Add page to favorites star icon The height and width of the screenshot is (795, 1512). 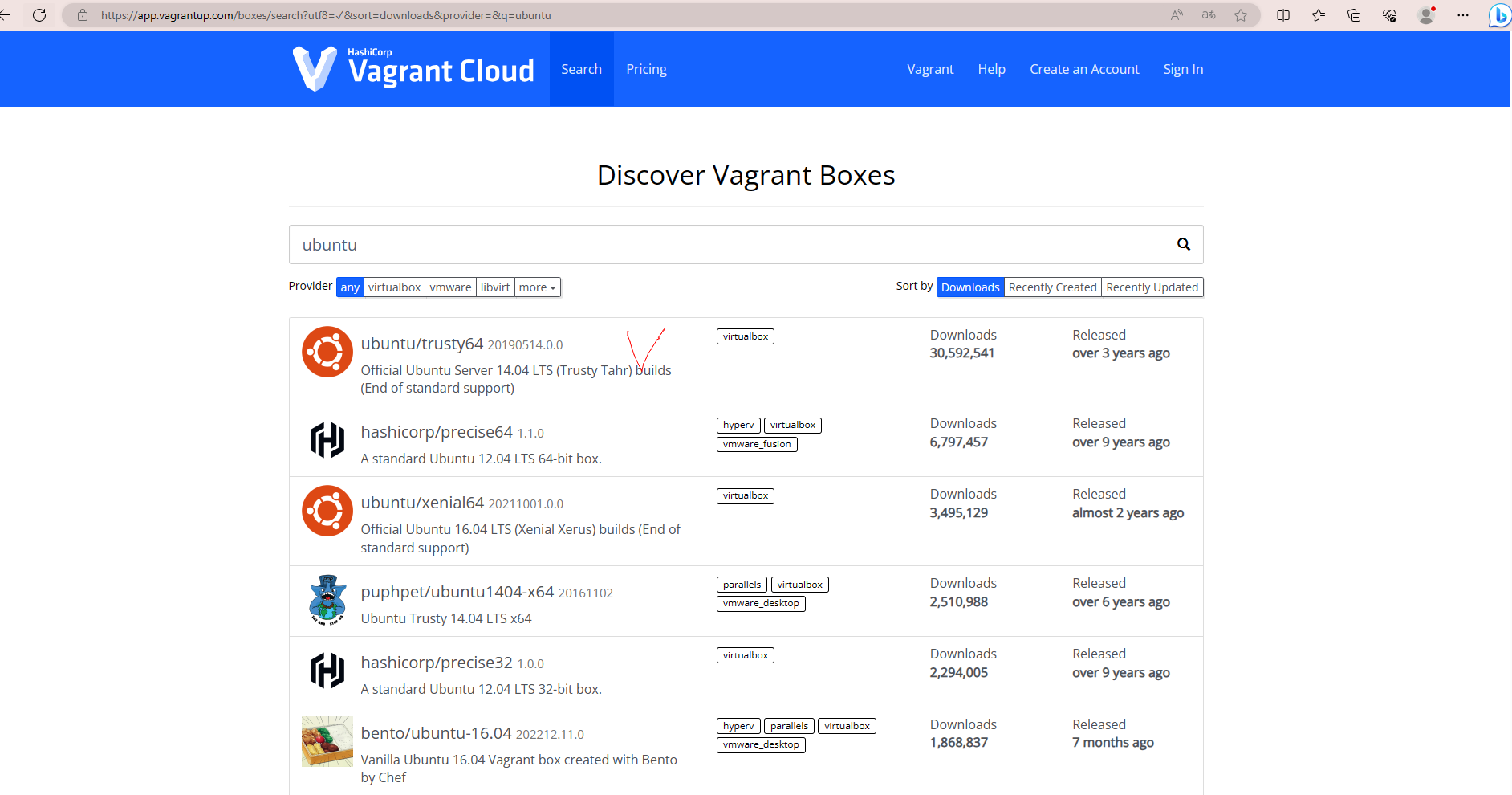point(1241,15)
